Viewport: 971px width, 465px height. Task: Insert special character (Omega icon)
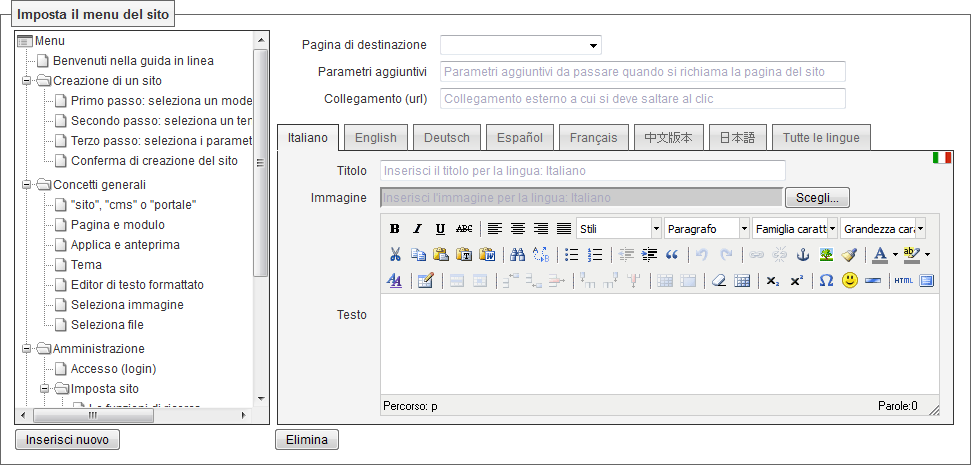point(826,280)
